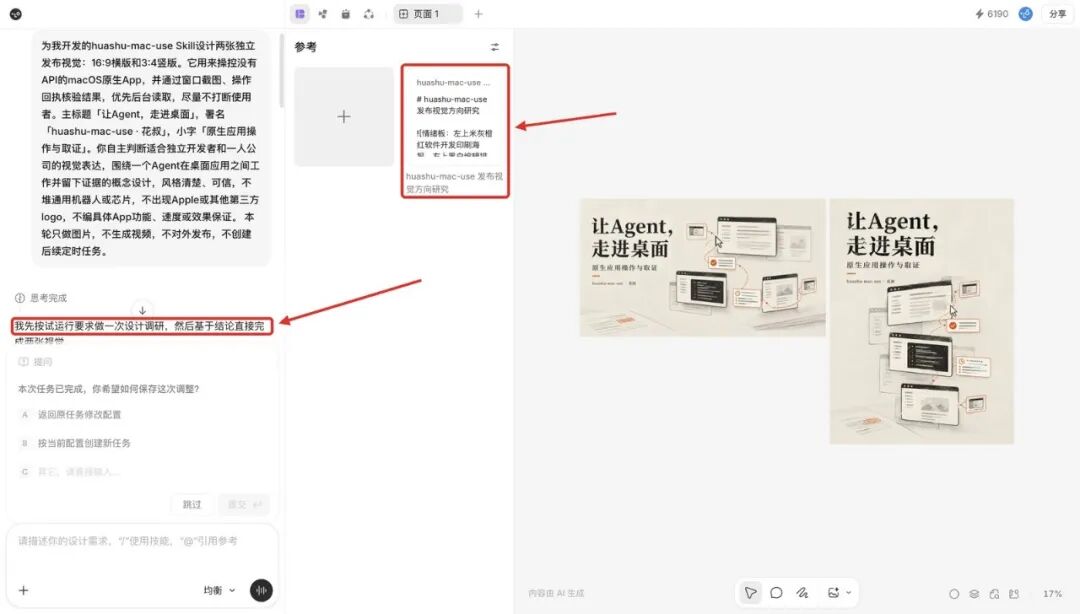Click the plus attachment icon in the prompt box
Viewport: 1080px width, 614px height.
point(23,591)
